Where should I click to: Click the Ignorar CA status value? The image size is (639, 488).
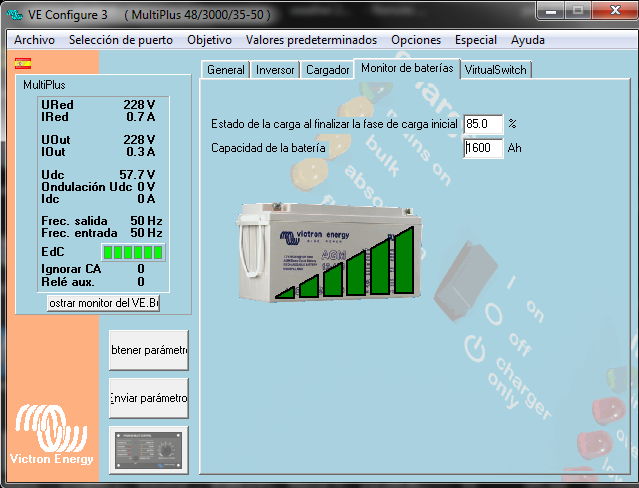click(141, 269)
